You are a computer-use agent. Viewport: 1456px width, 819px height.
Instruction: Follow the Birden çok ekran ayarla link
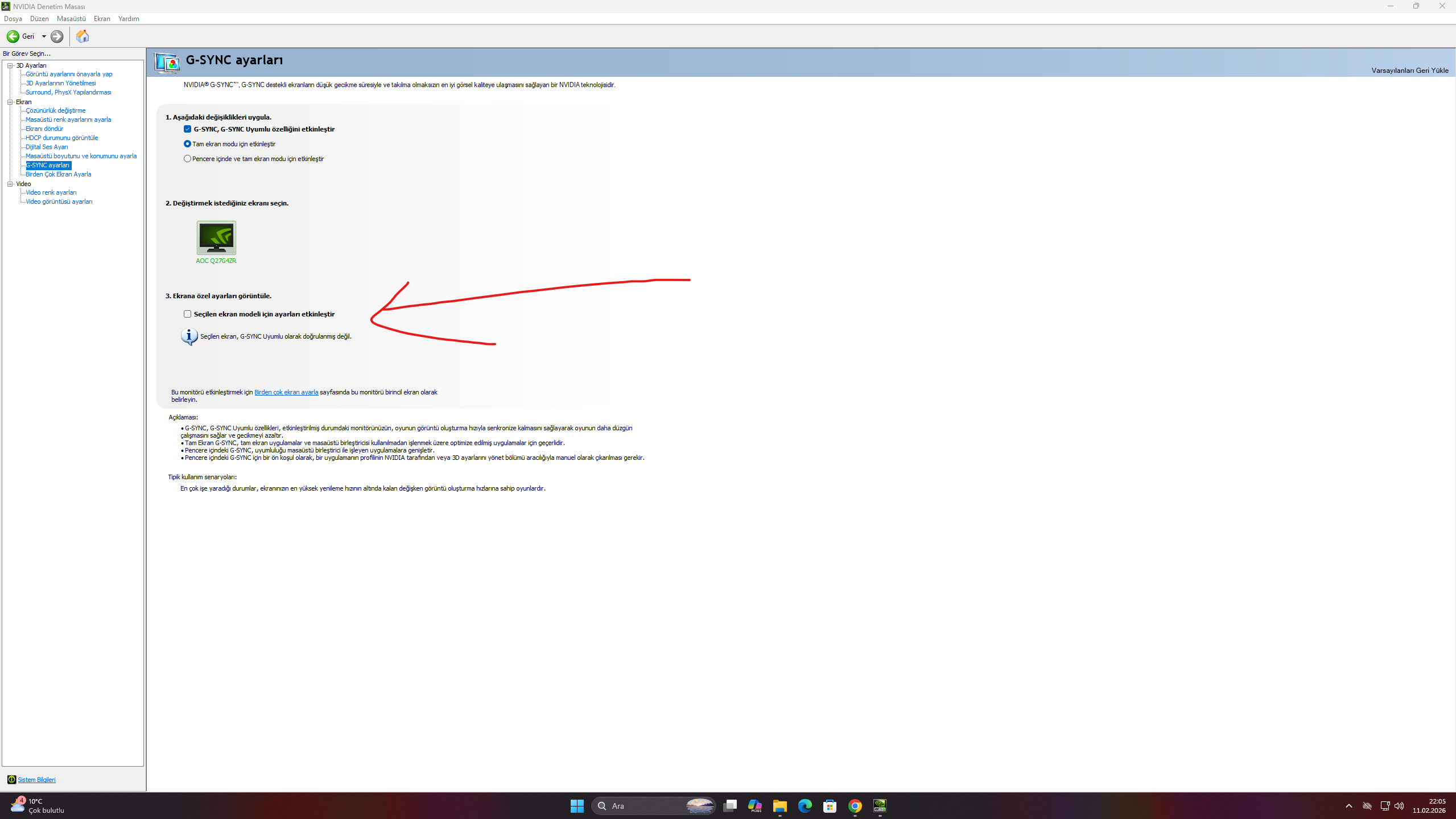286,392
